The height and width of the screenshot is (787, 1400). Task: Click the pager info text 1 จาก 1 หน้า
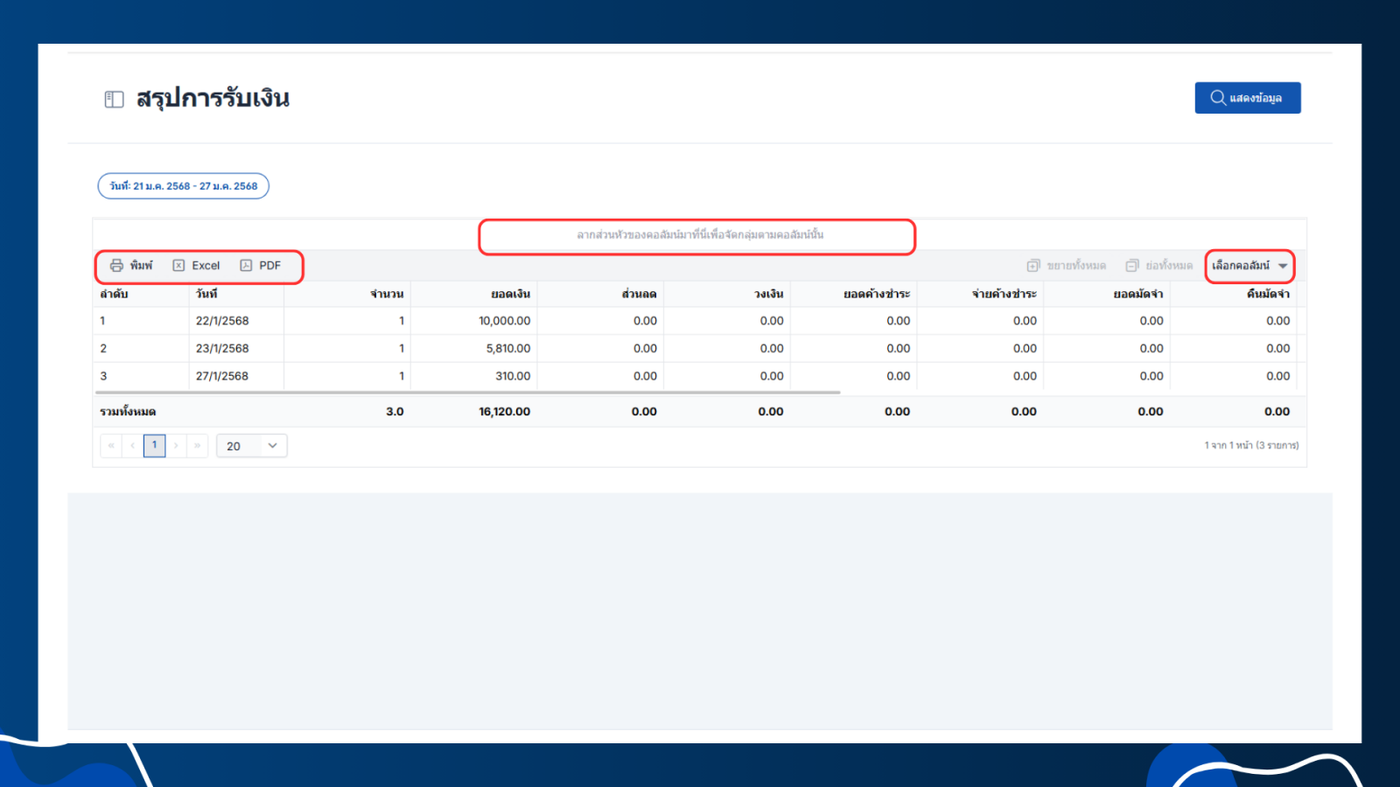point(1251,446)
